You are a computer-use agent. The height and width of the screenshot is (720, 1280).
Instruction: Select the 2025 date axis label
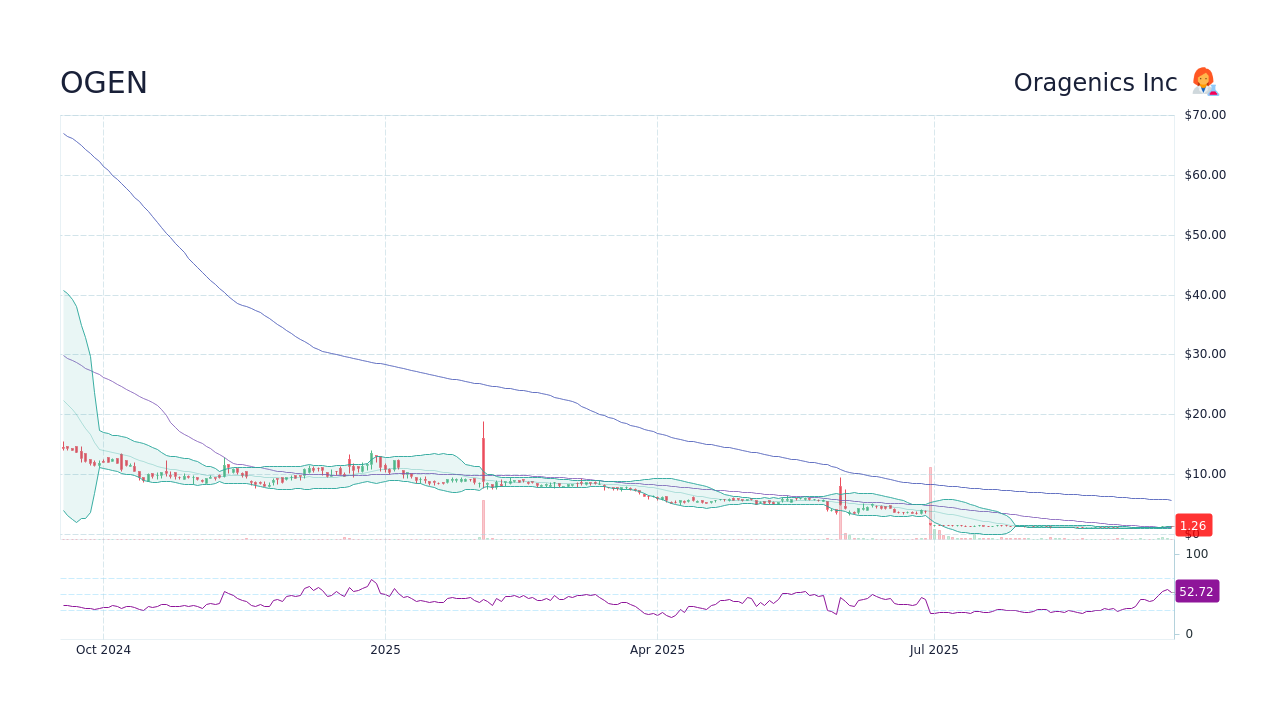[385, 649]
